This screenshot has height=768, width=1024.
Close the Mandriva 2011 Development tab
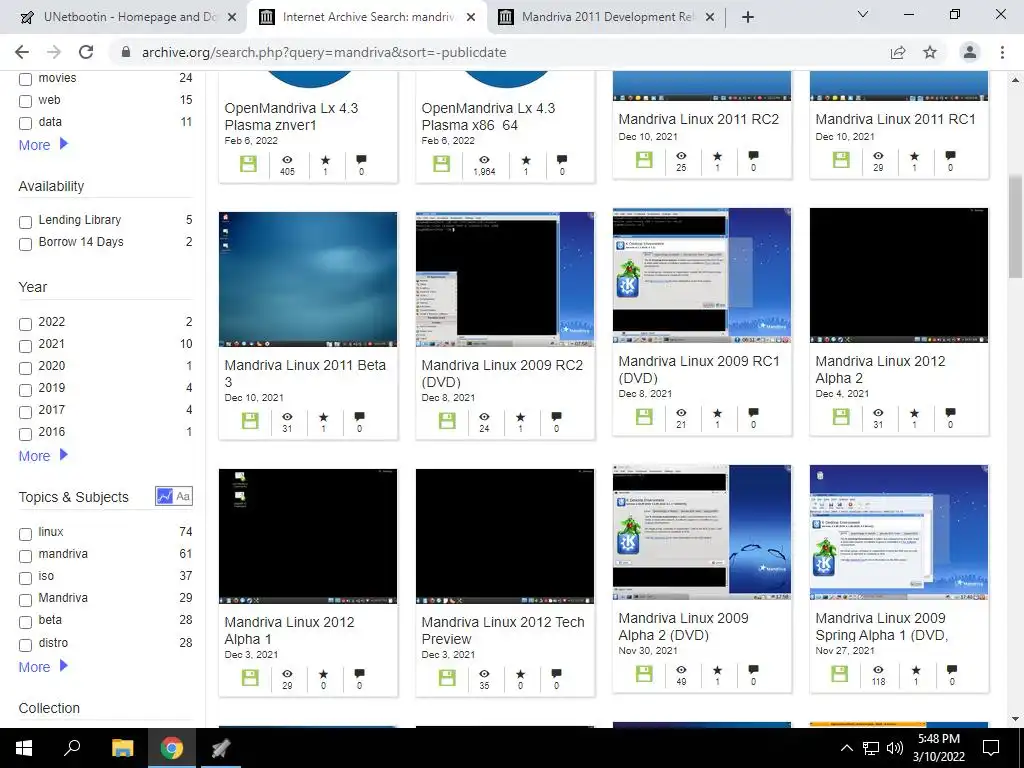[x=710, y=18]
